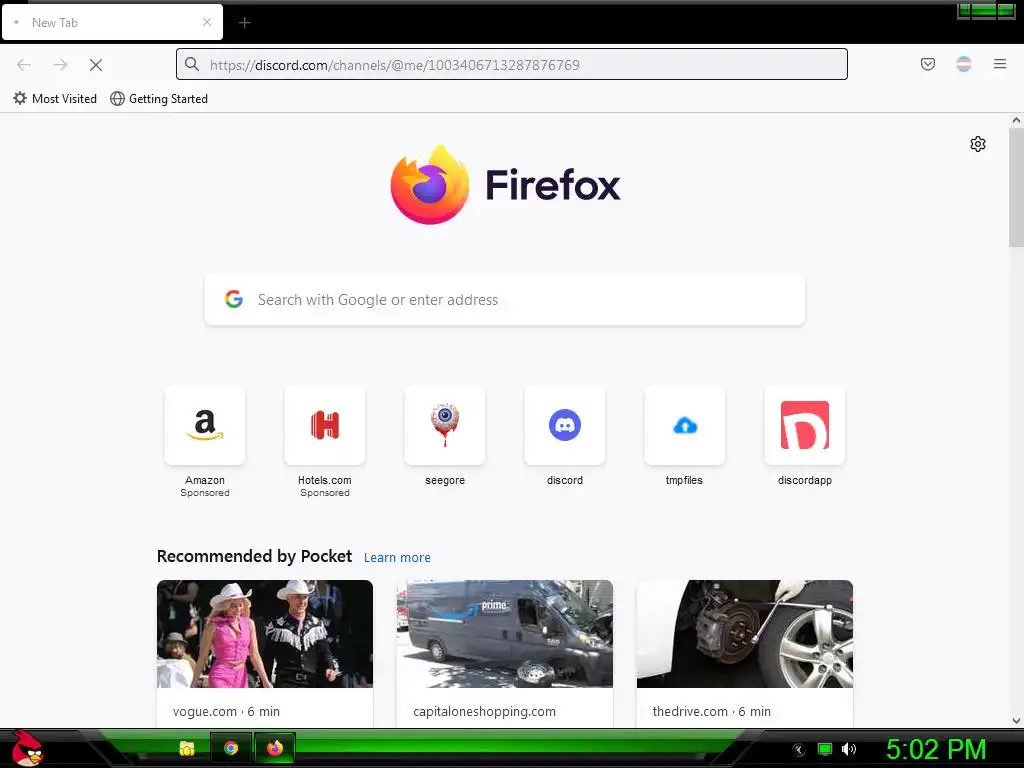
Task: Open the volume speaker tray icon
Action: pos(848,749)
